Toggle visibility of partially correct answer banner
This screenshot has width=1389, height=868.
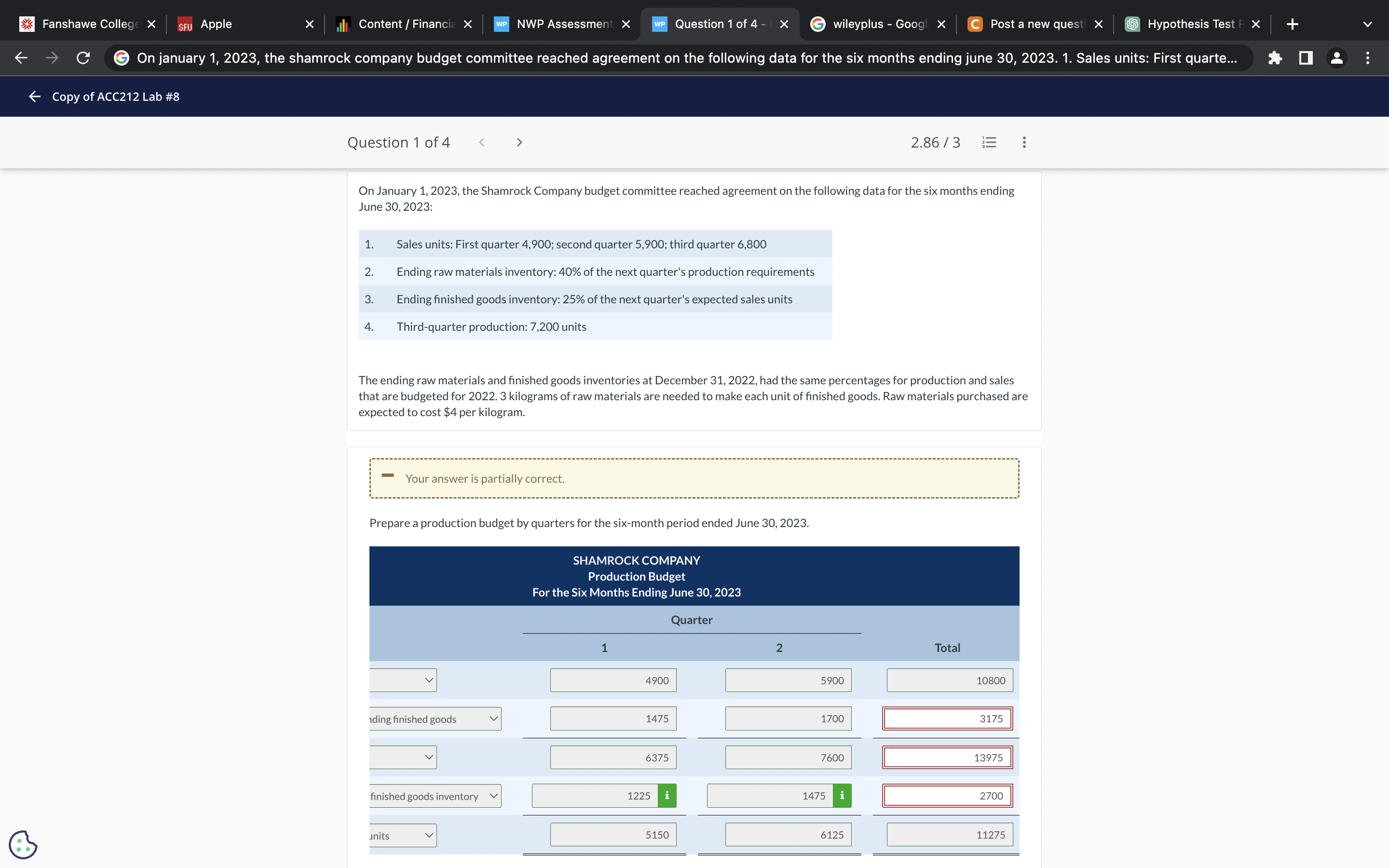pyautogui.click(x=388, y=477)
